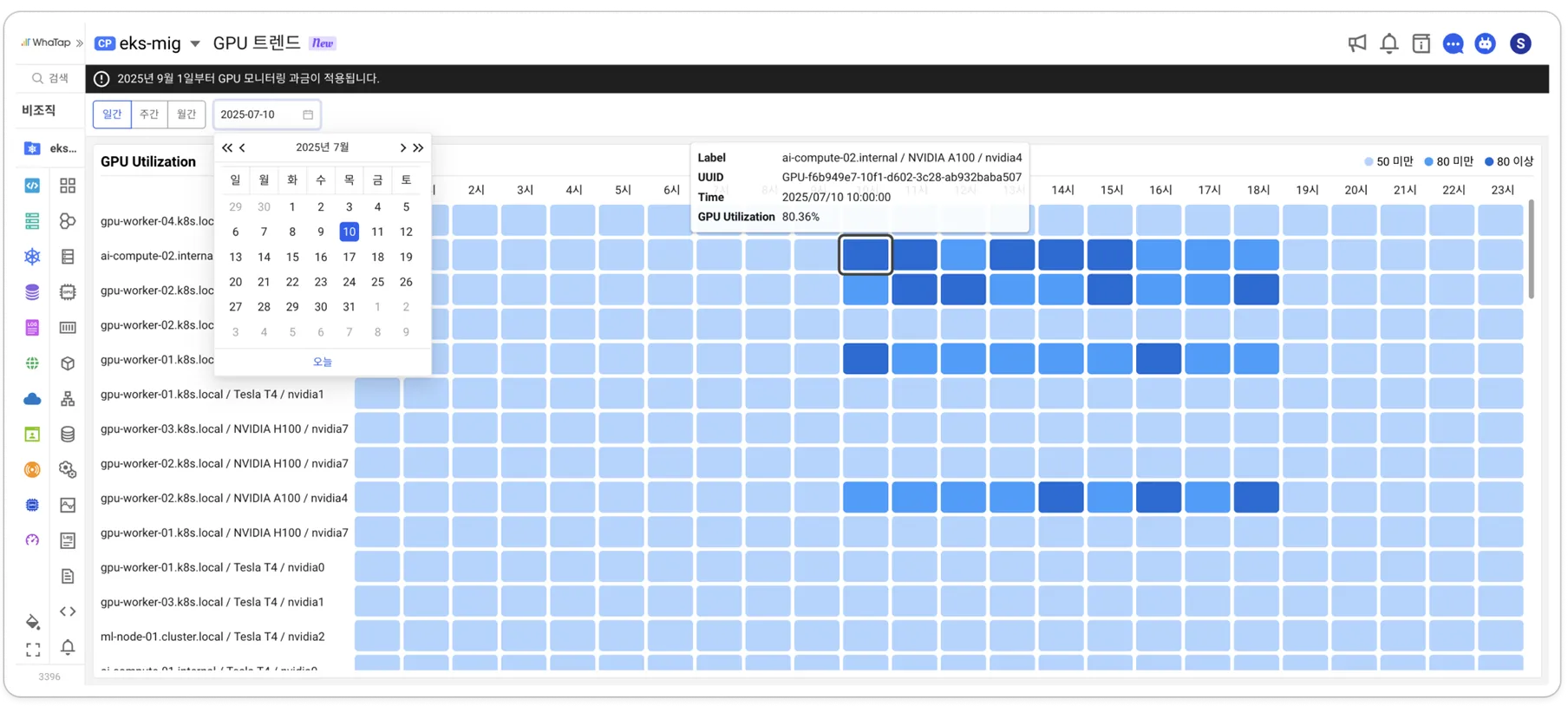
Task: Open the globe icon in sidebar
Action: pyautogui.click(x=32, y=363)
